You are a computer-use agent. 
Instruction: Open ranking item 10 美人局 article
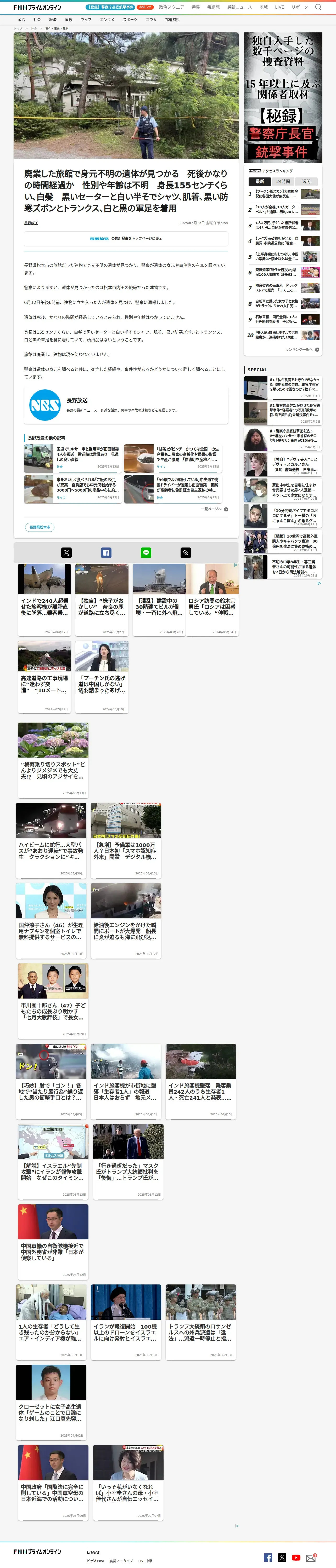click(x=283, y=335)
